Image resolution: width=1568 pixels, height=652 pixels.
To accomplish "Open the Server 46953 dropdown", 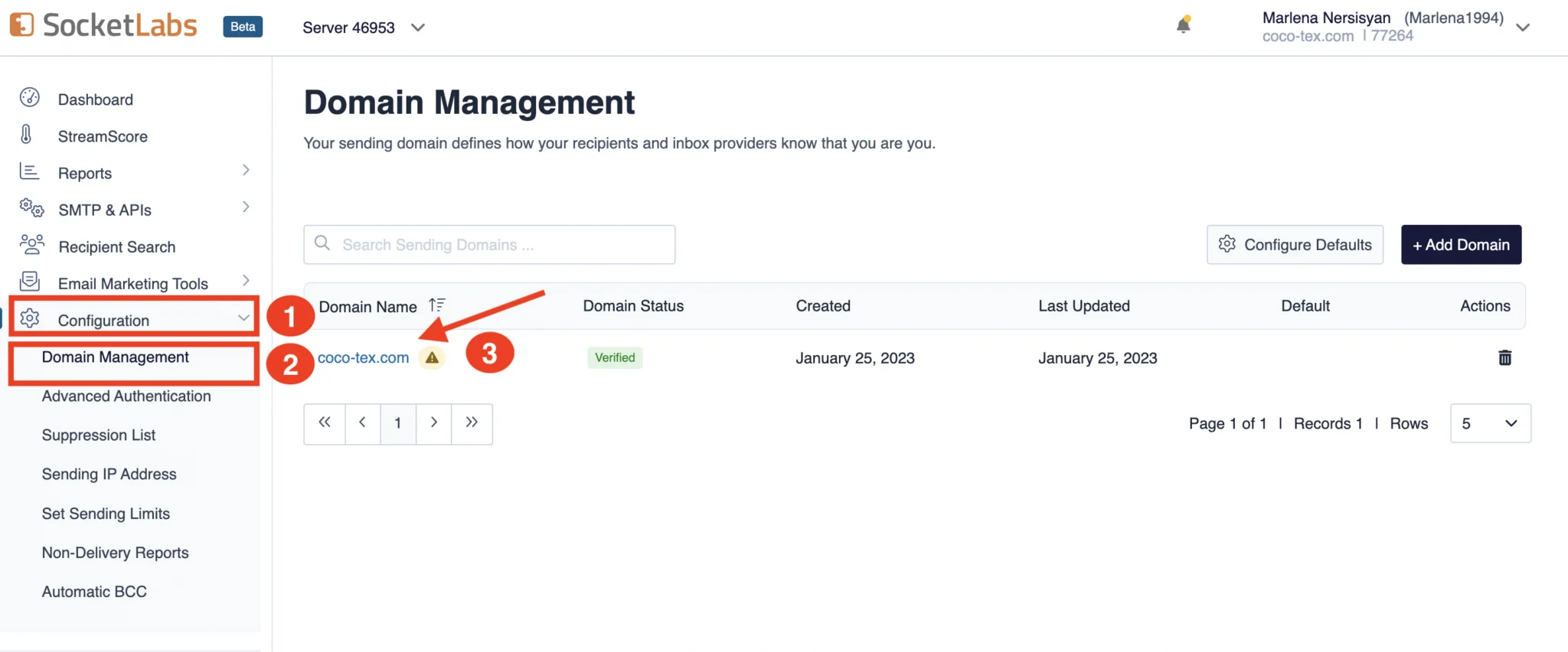I will coord(364,28).
